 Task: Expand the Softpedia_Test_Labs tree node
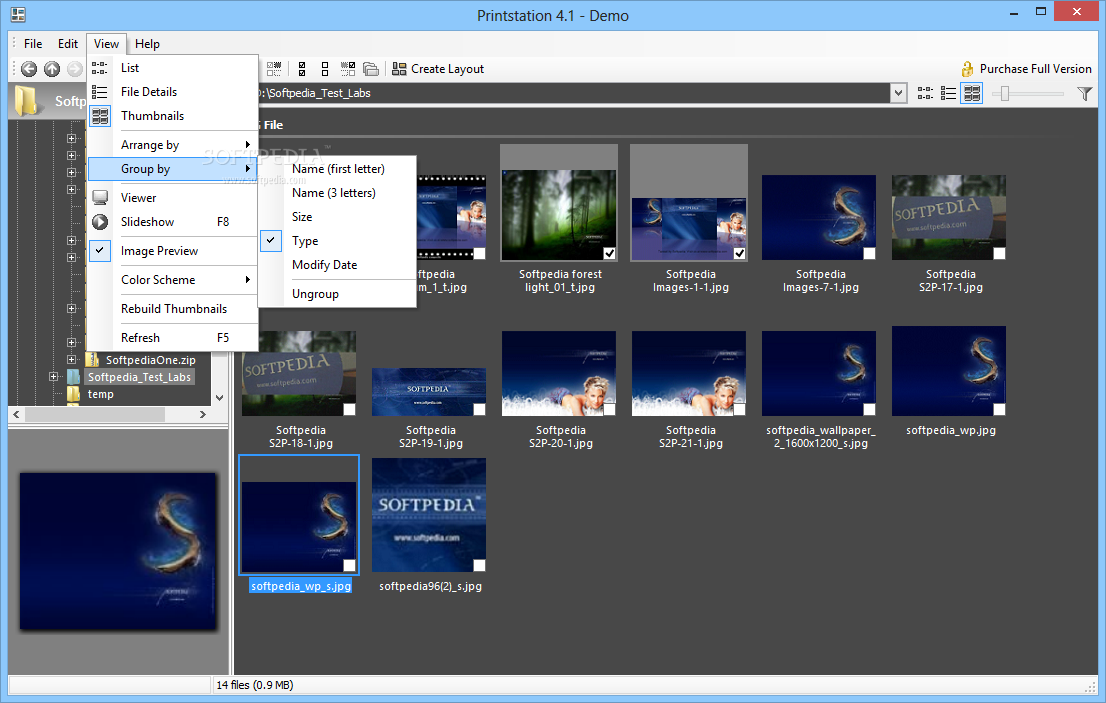click(x=53, y=377)
